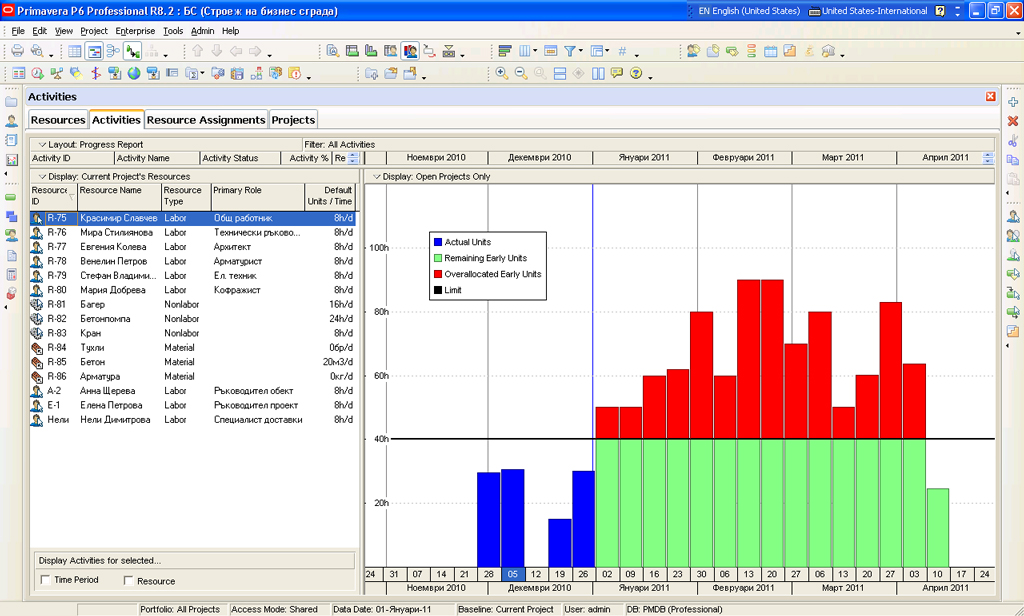This screenshot has width=1024, height=616.
Task: Click the green plus Add icon
Action: (x=1013, y=102)
